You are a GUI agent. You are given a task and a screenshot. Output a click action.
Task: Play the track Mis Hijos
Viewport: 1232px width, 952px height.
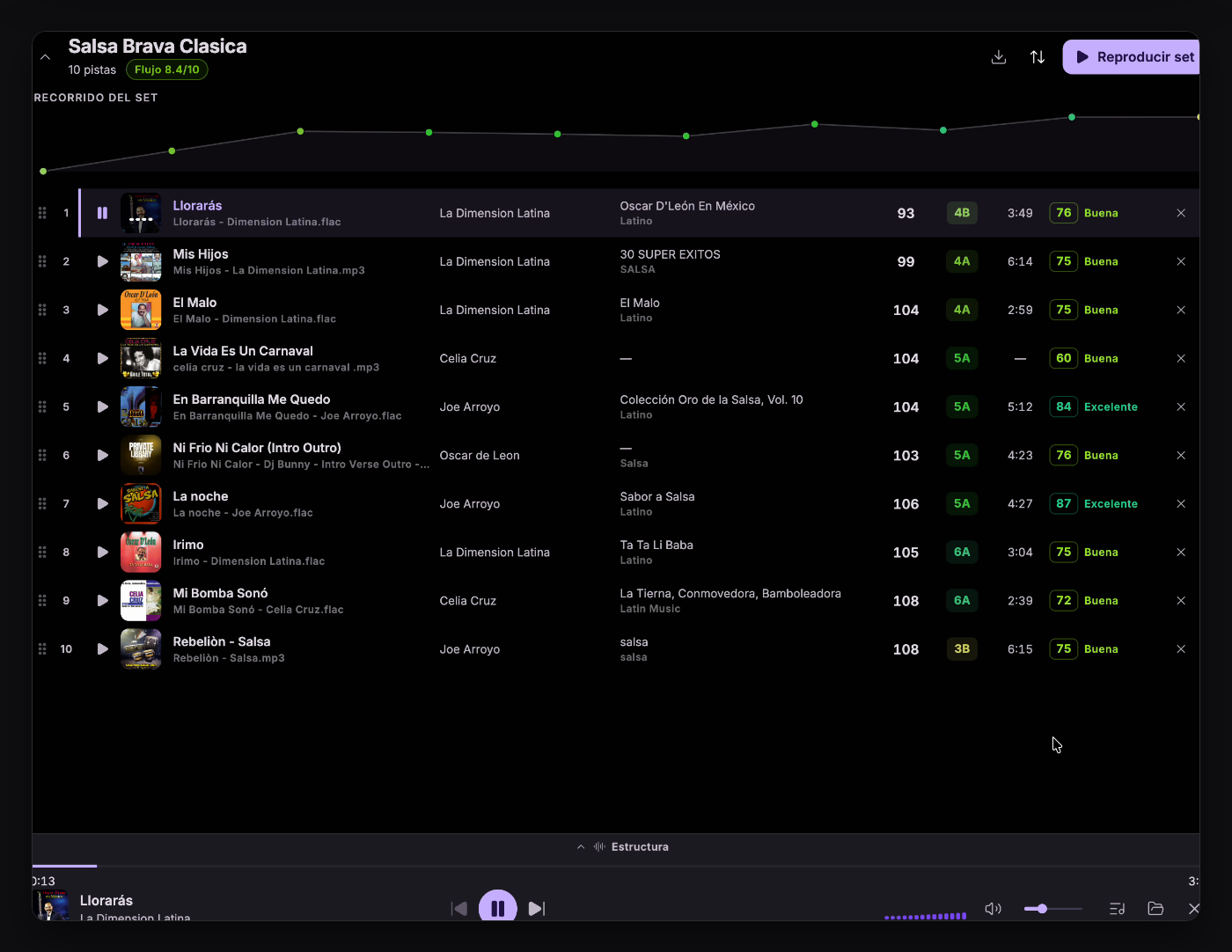point(102,261)
